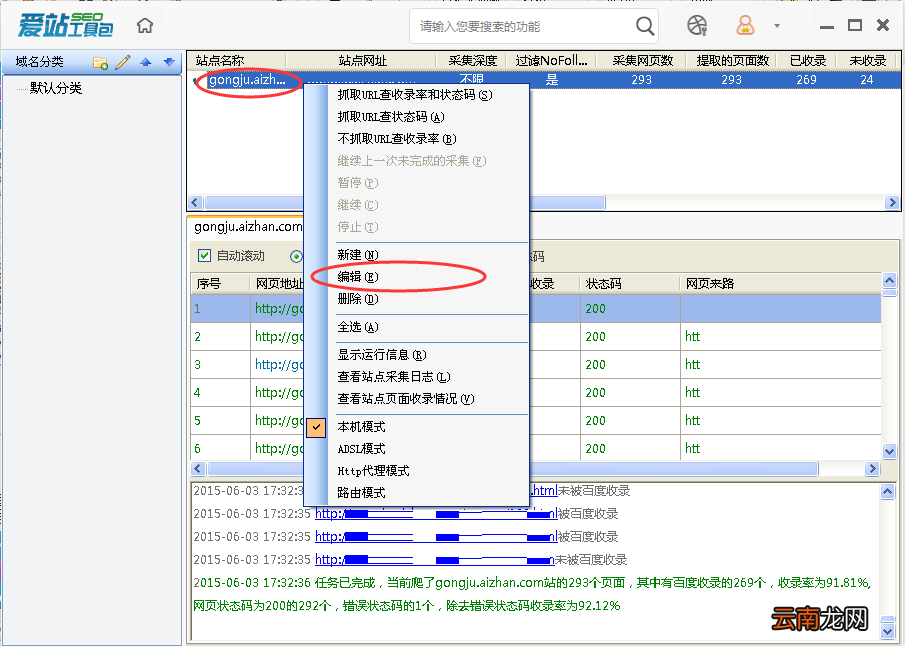
Task: Choose 不抓取URL查收录率 menu entry
Action: [397, 139]
